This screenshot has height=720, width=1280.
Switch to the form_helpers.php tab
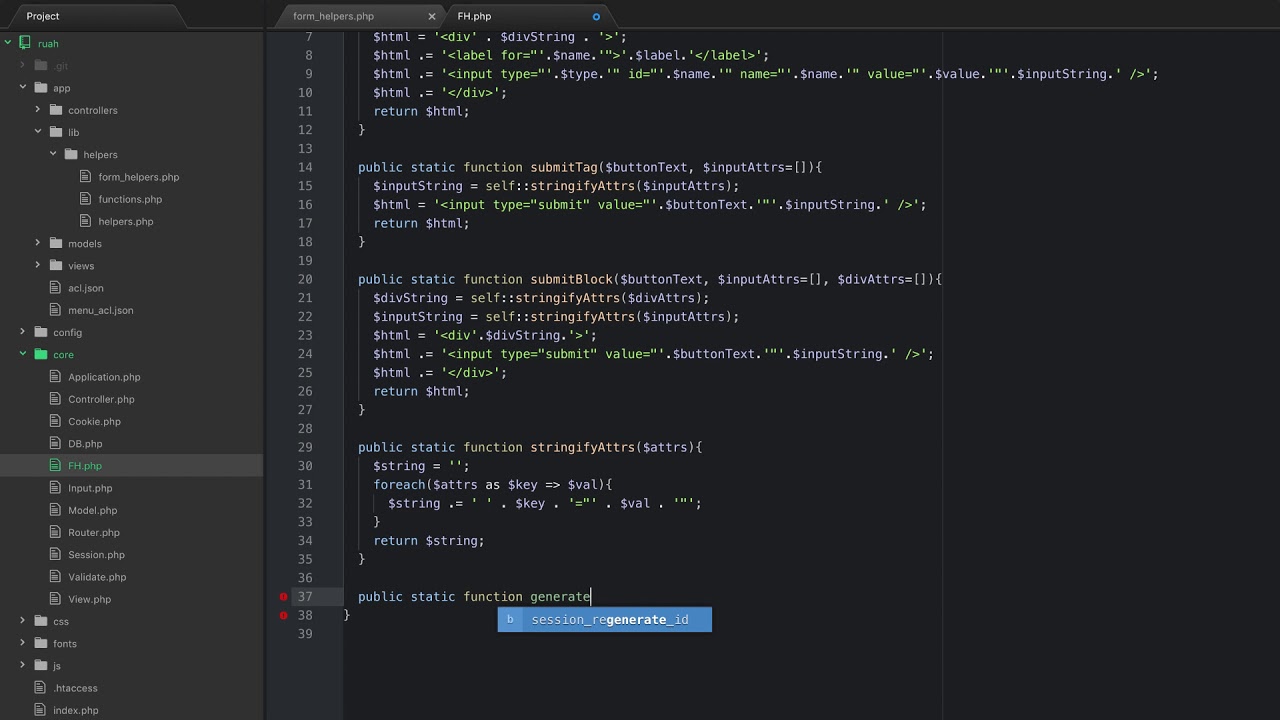(x=333, y=16)
